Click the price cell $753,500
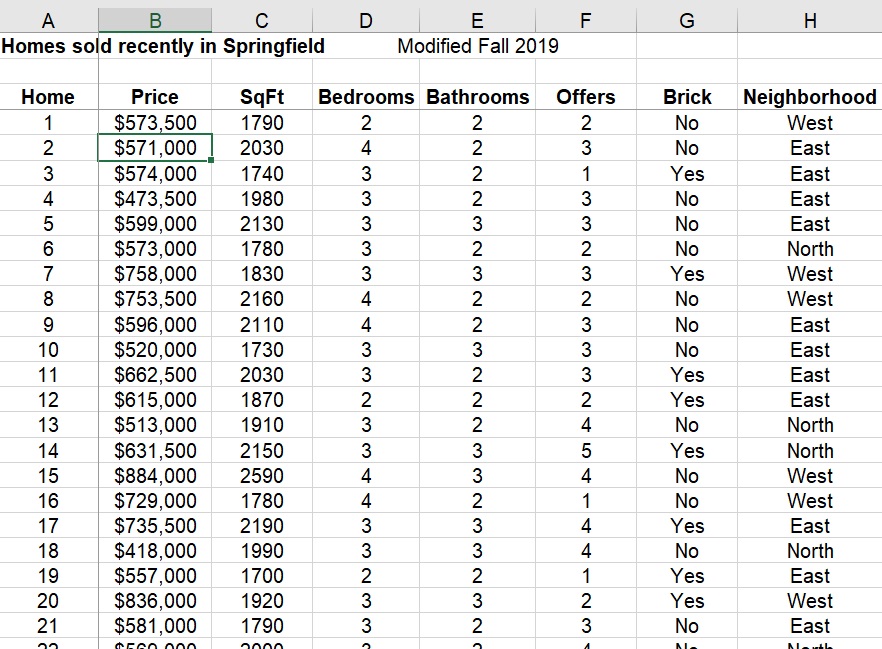This screenshot has height=649, width=882. point(155,299)
